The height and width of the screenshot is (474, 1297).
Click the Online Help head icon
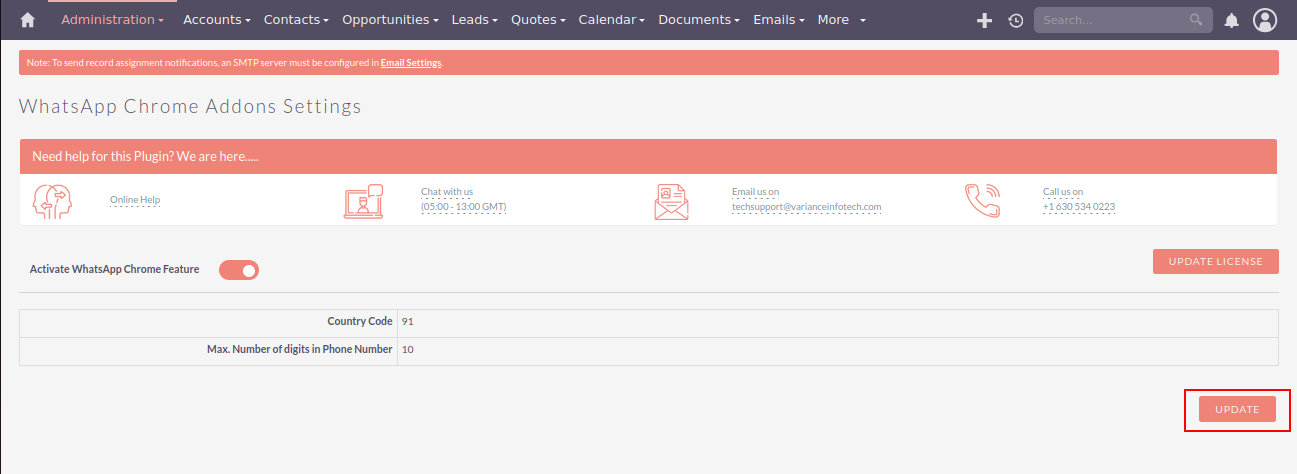[50, 200]
